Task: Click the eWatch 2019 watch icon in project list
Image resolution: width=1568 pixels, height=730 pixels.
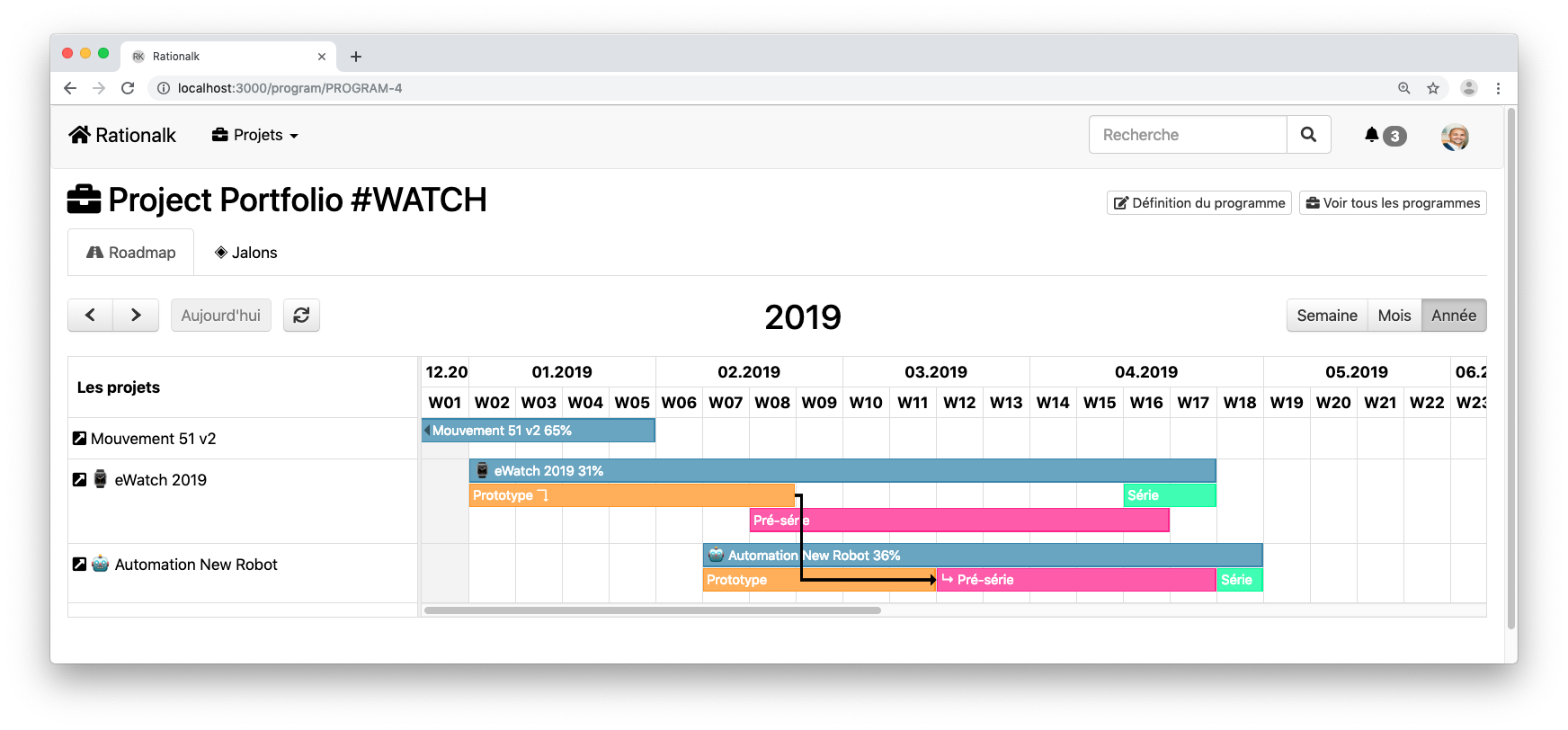Action: [100, 479]
